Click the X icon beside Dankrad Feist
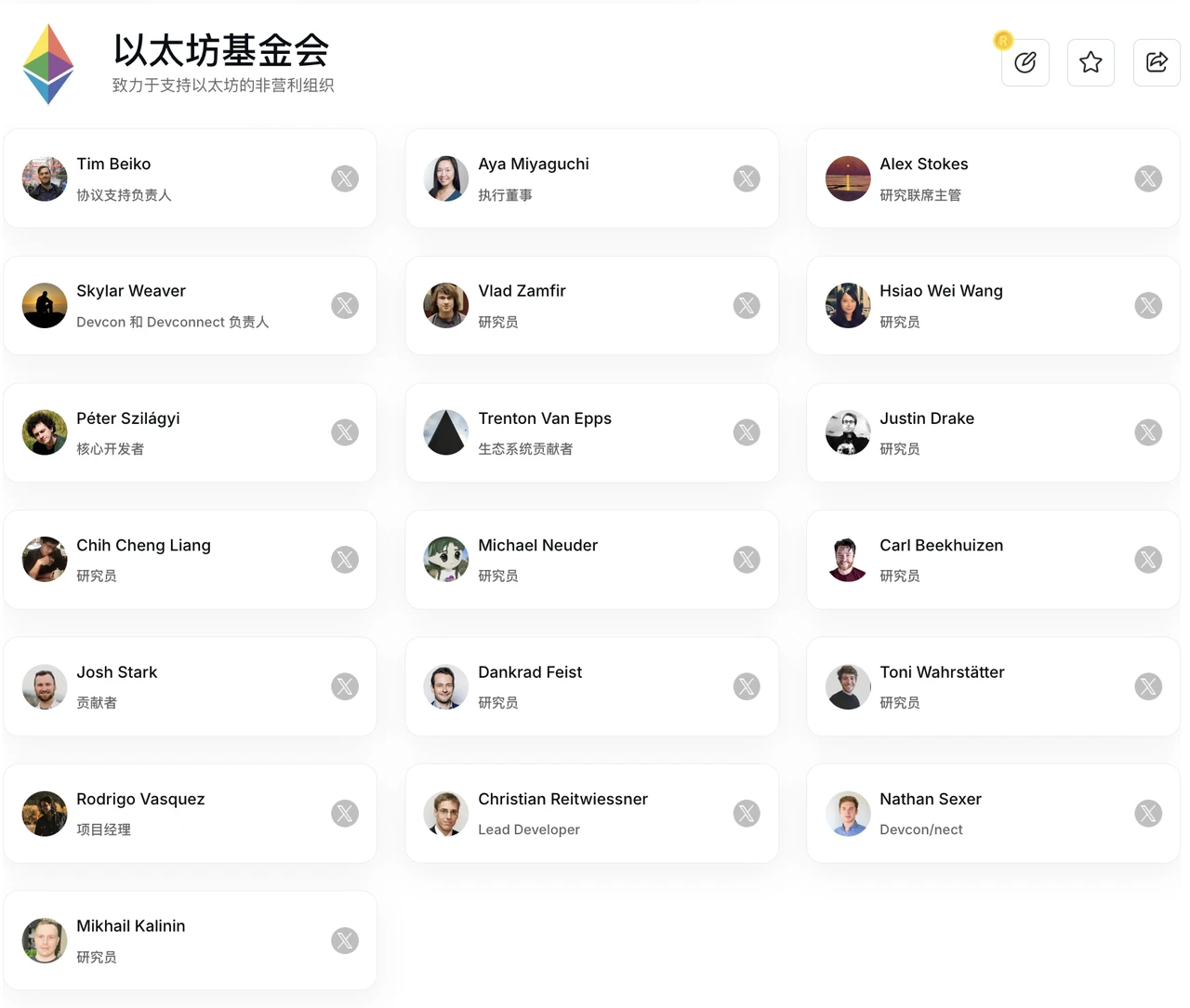 [x=747, y=686]
